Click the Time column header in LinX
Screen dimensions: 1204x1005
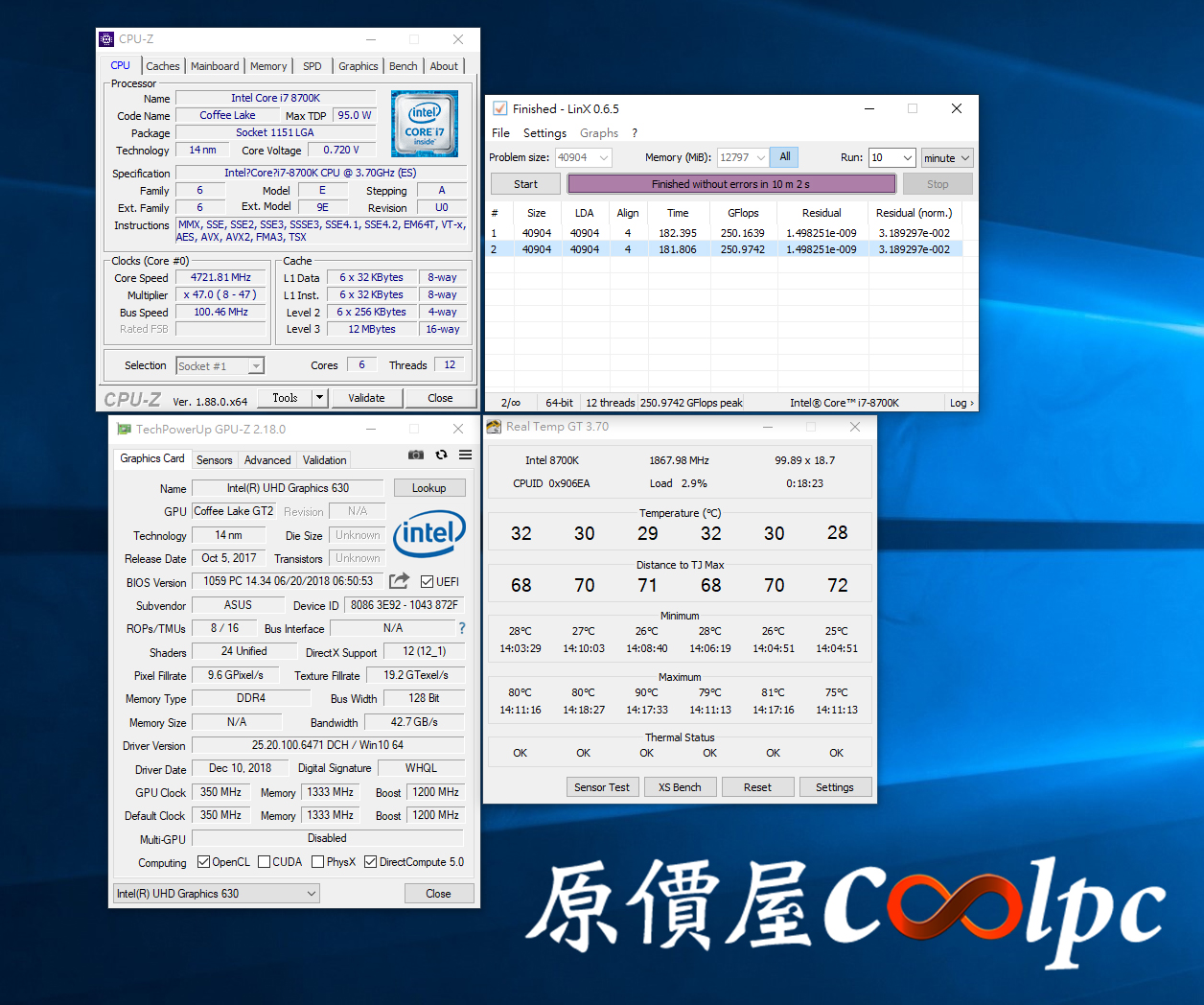click(x=678, y=213)
